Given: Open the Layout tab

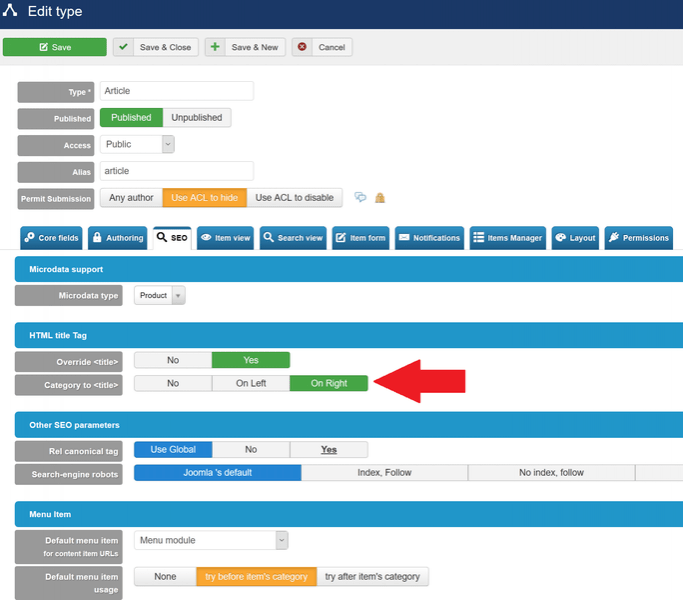Looking at the screenshot, I should [x=575, y=238].
